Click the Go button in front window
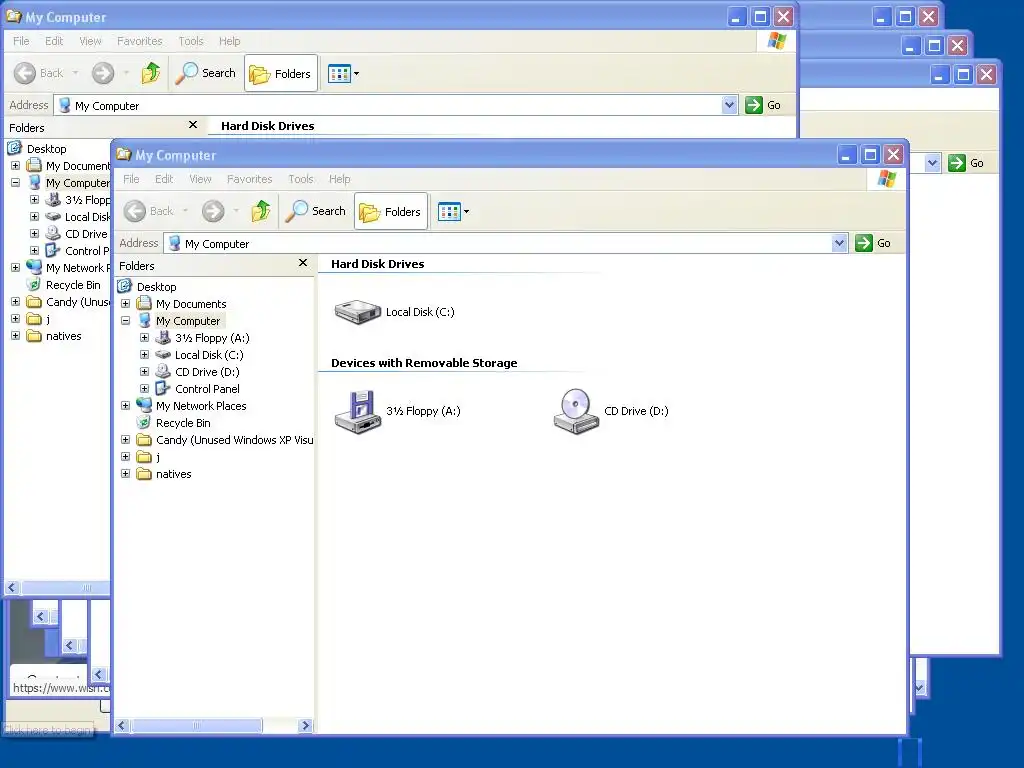 [874, 243]
